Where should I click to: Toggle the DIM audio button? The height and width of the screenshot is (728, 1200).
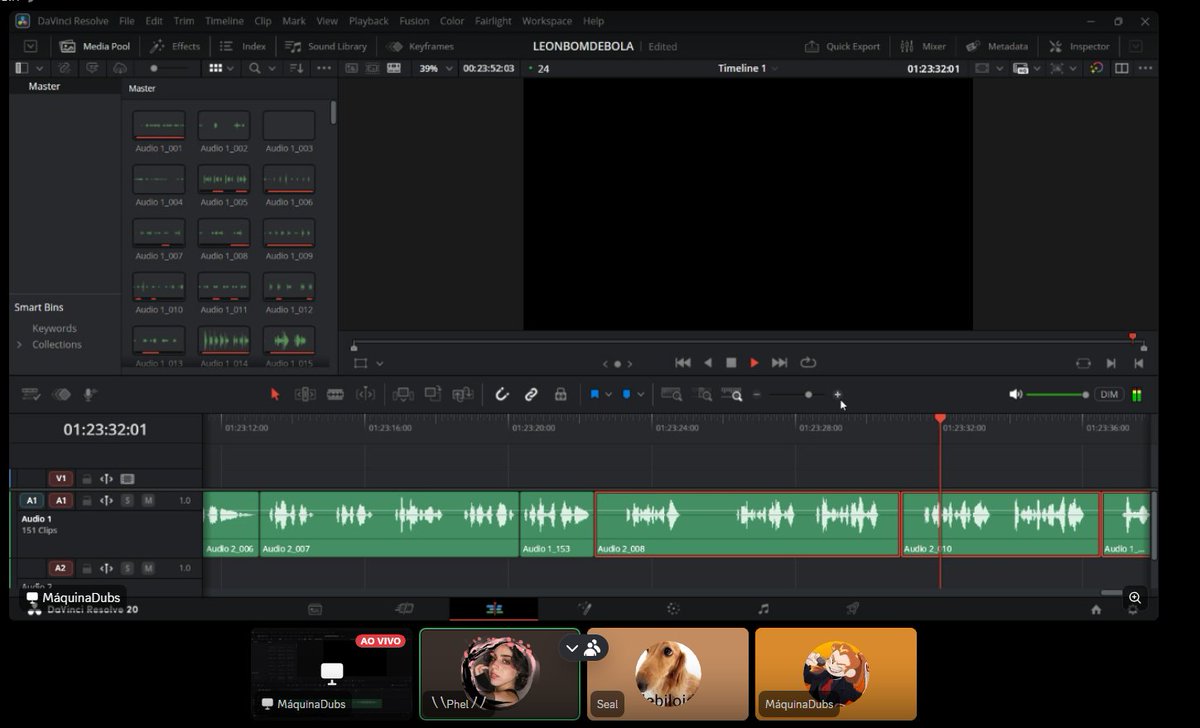pyautogui.click(x=1109, y=394)
